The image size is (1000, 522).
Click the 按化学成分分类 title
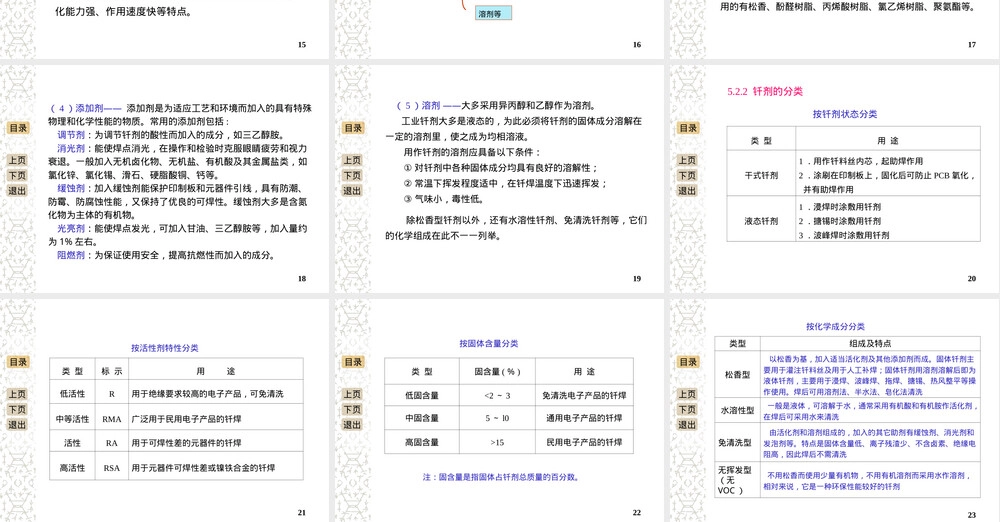(835, 326)
